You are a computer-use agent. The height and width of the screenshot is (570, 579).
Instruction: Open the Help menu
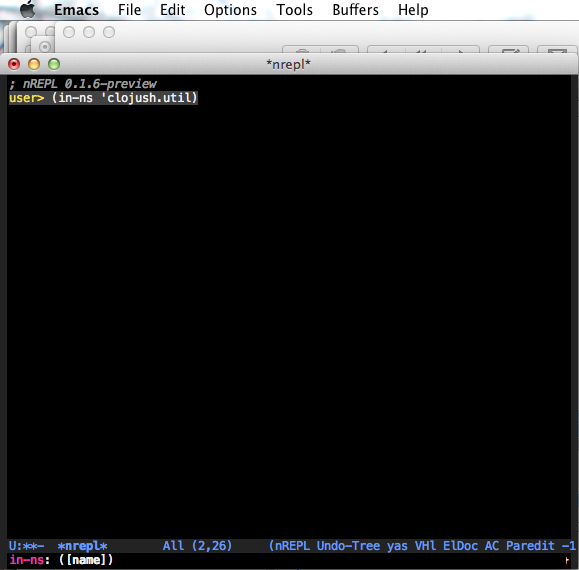413,10
